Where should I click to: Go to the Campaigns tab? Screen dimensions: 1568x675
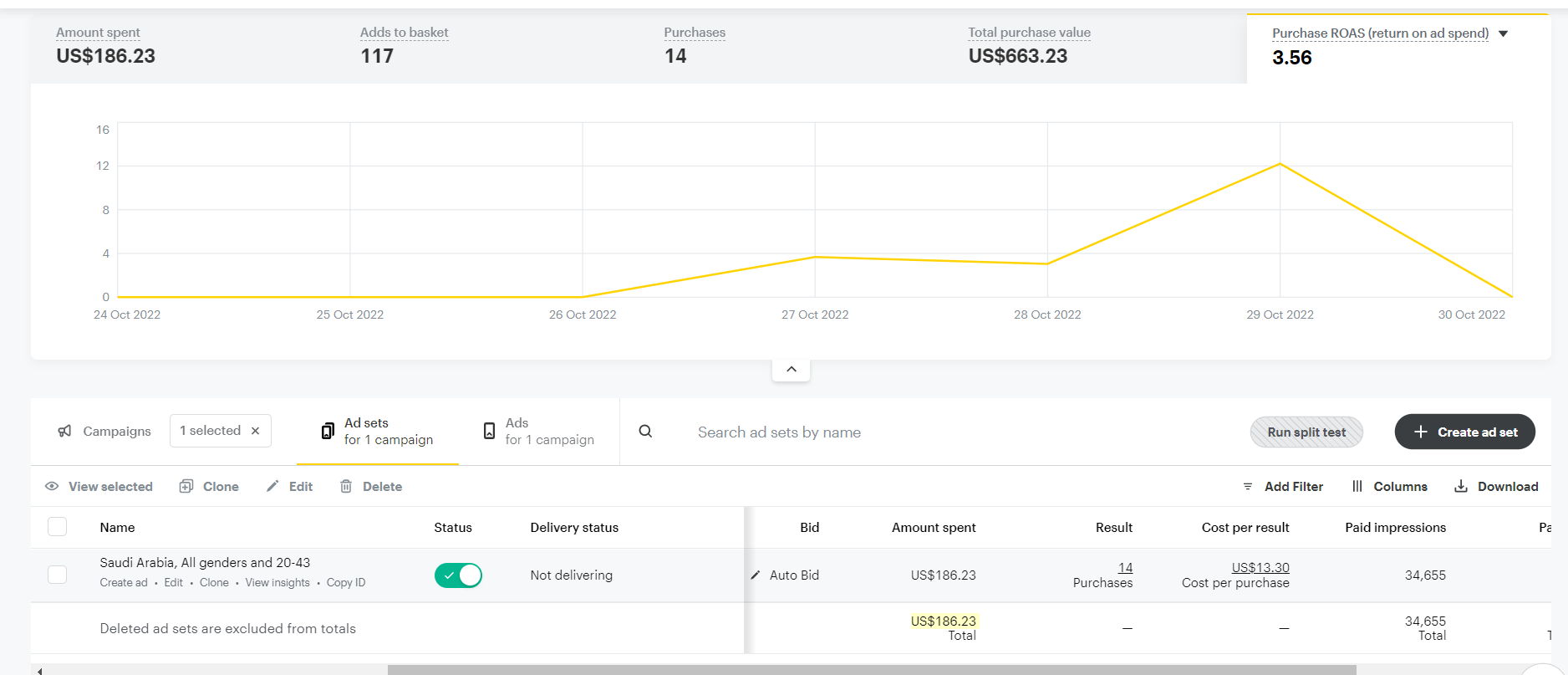click(x=104, y=432)
